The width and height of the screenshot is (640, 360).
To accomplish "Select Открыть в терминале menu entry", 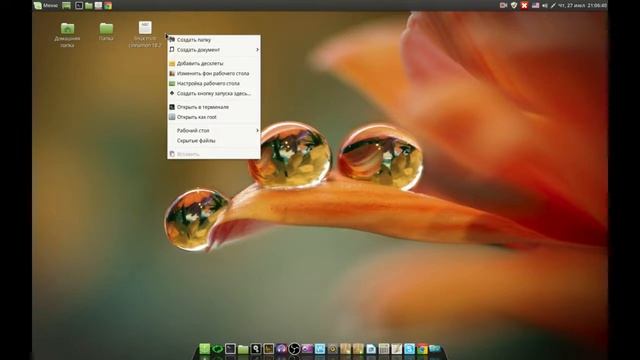I will point(214,107).
